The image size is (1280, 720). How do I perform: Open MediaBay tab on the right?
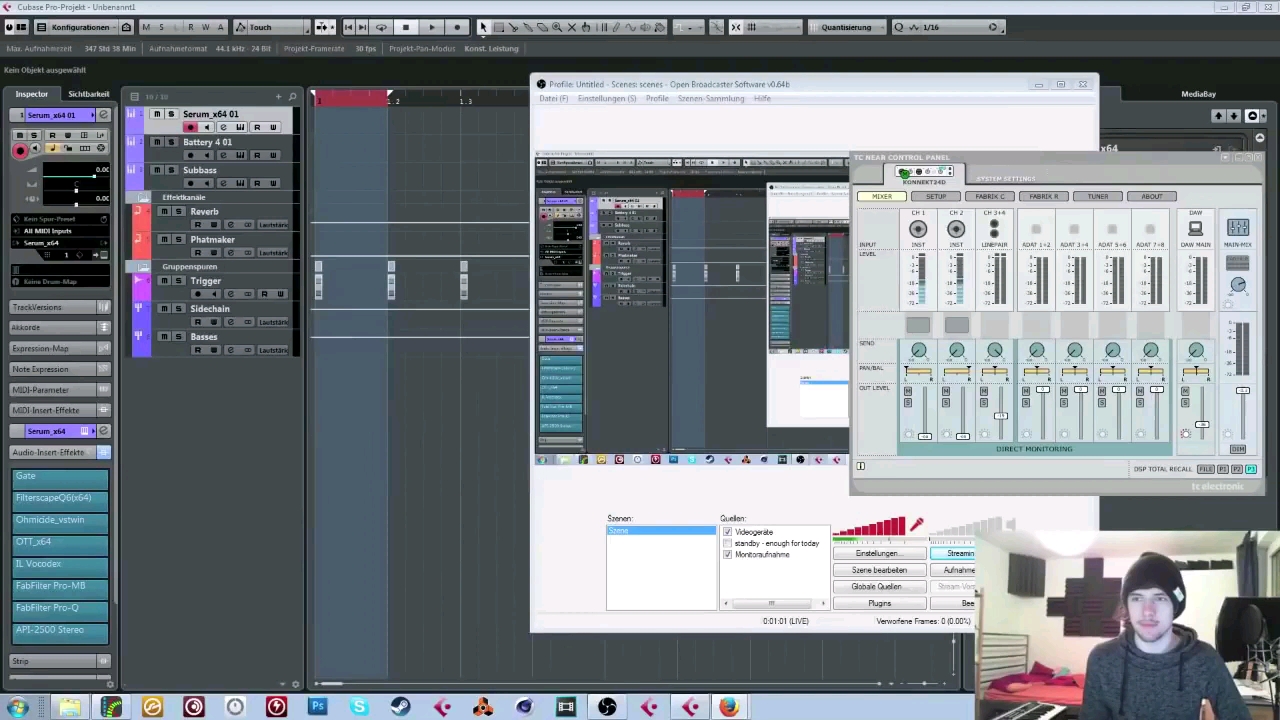click(x=1198, y=94)
